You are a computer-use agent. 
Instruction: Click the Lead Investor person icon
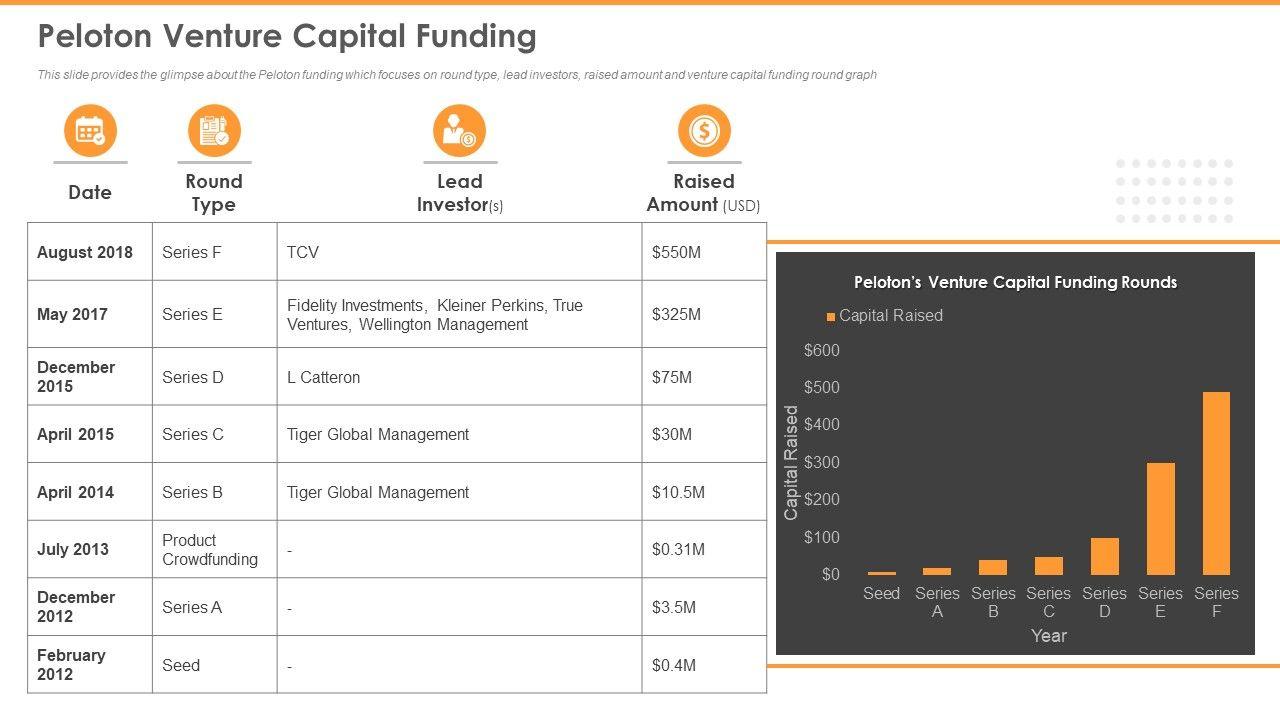coord(459,131)
